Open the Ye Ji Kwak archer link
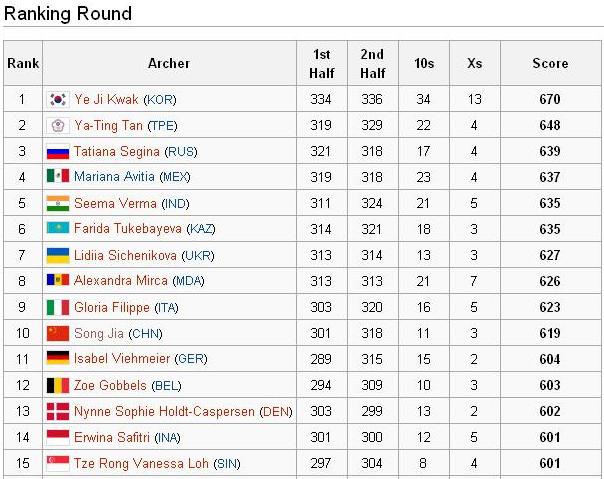The height and width of the screenshot is (479, 604). [x=107, y=100]
